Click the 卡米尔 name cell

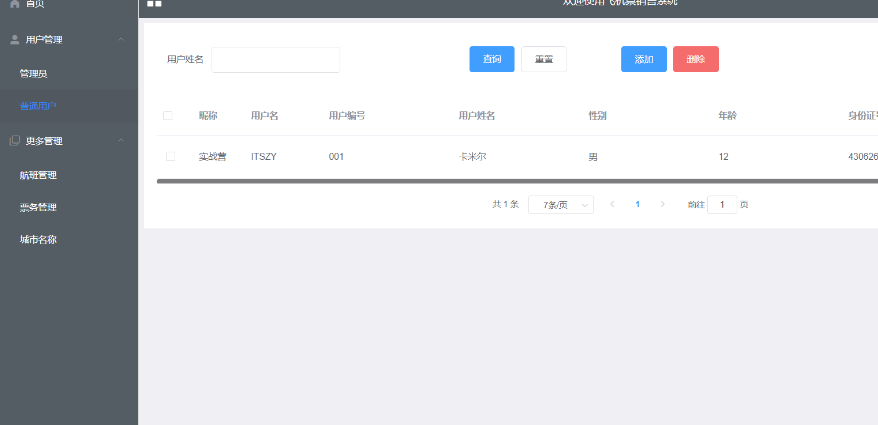click(x=473, y=157)
